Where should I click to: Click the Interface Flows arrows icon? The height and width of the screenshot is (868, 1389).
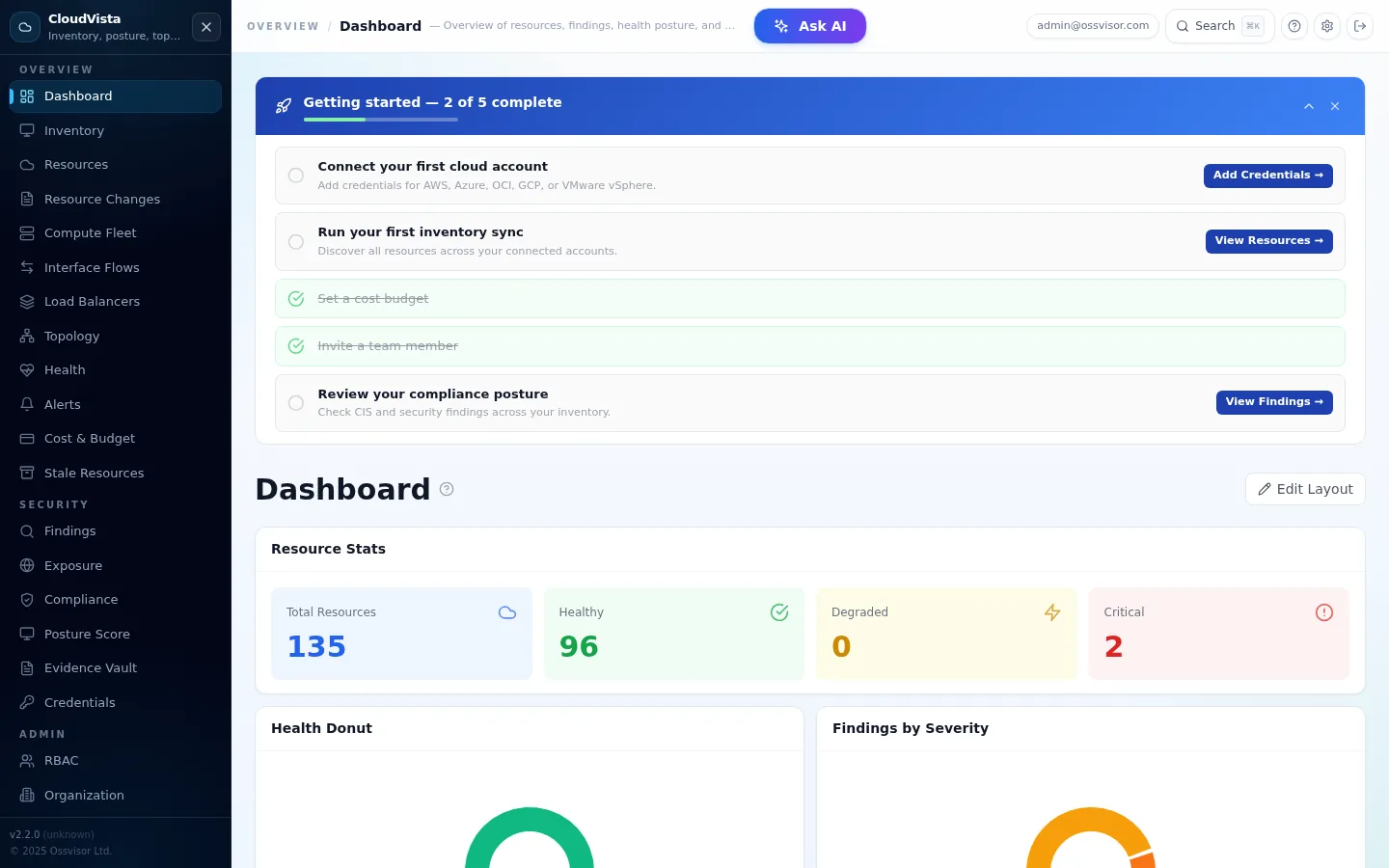point(27,267)
